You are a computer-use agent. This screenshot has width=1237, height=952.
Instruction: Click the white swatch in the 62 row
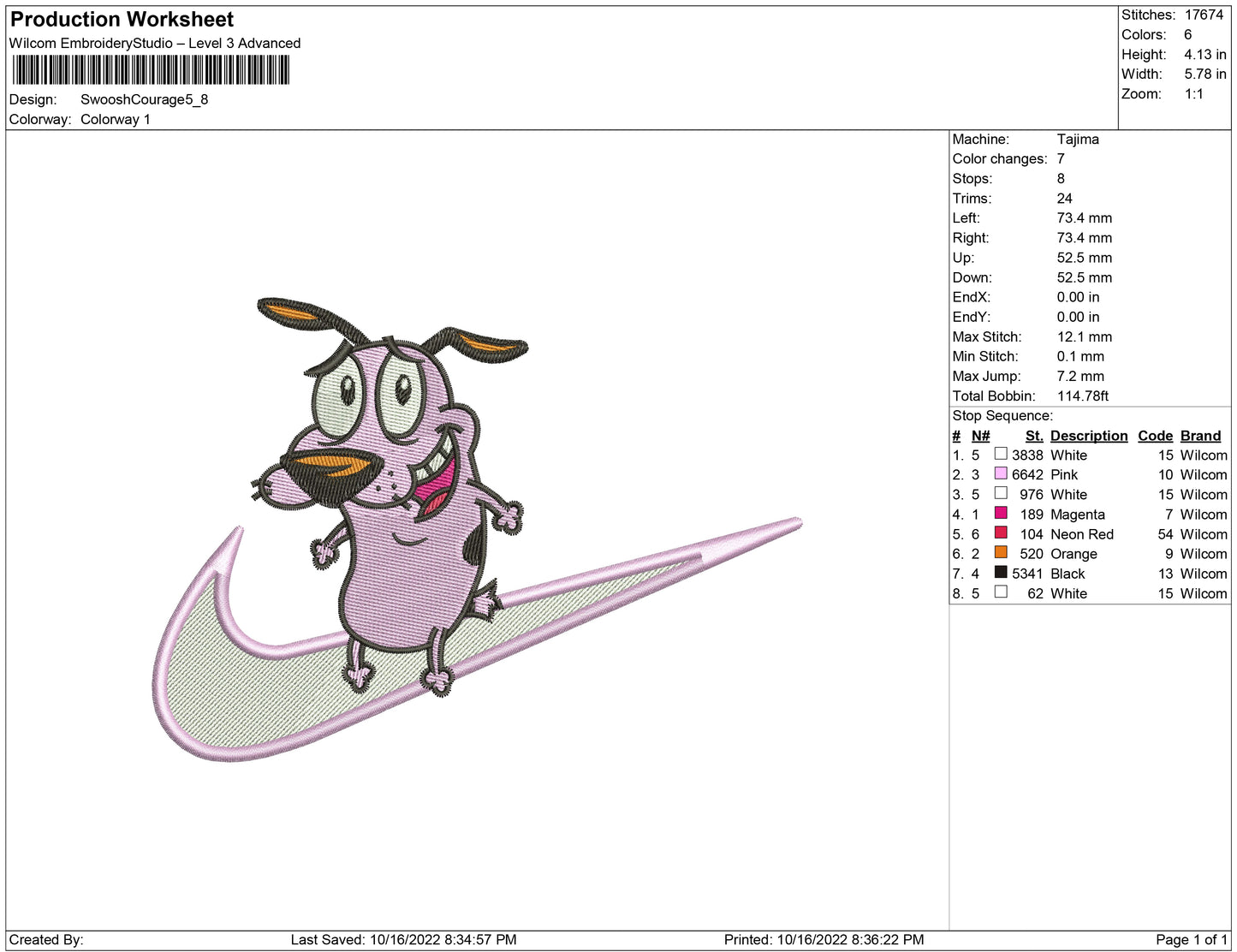click(1001, 592)
